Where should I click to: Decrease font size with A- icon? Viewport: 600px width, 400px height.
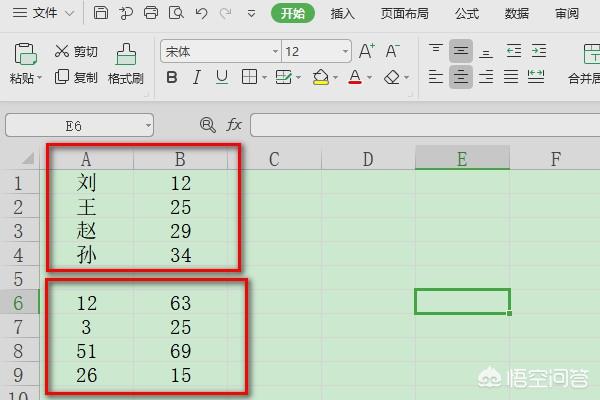[392, 51]
